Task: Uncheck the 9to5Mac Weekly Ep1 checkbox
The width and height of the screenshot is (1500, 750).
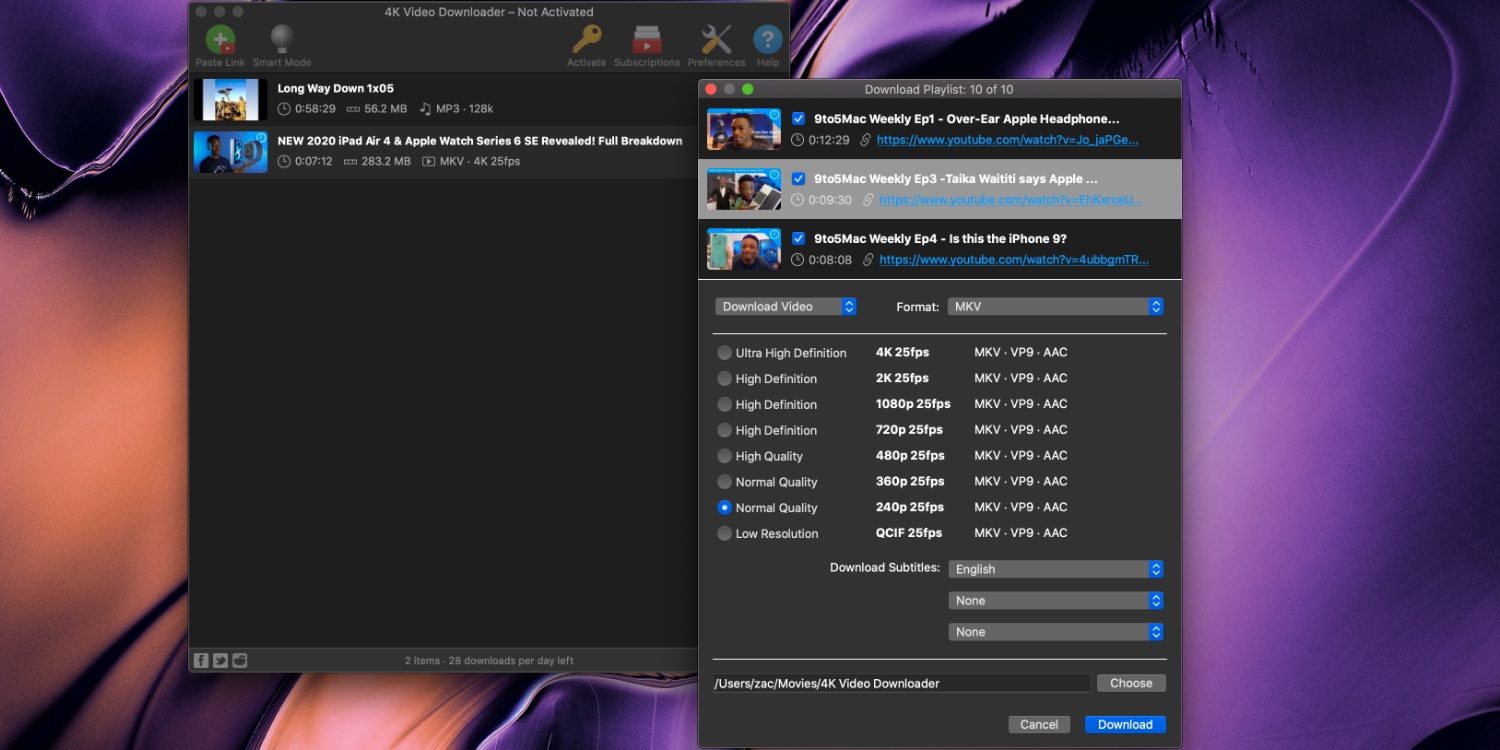Action: click(x=798, y=119)
